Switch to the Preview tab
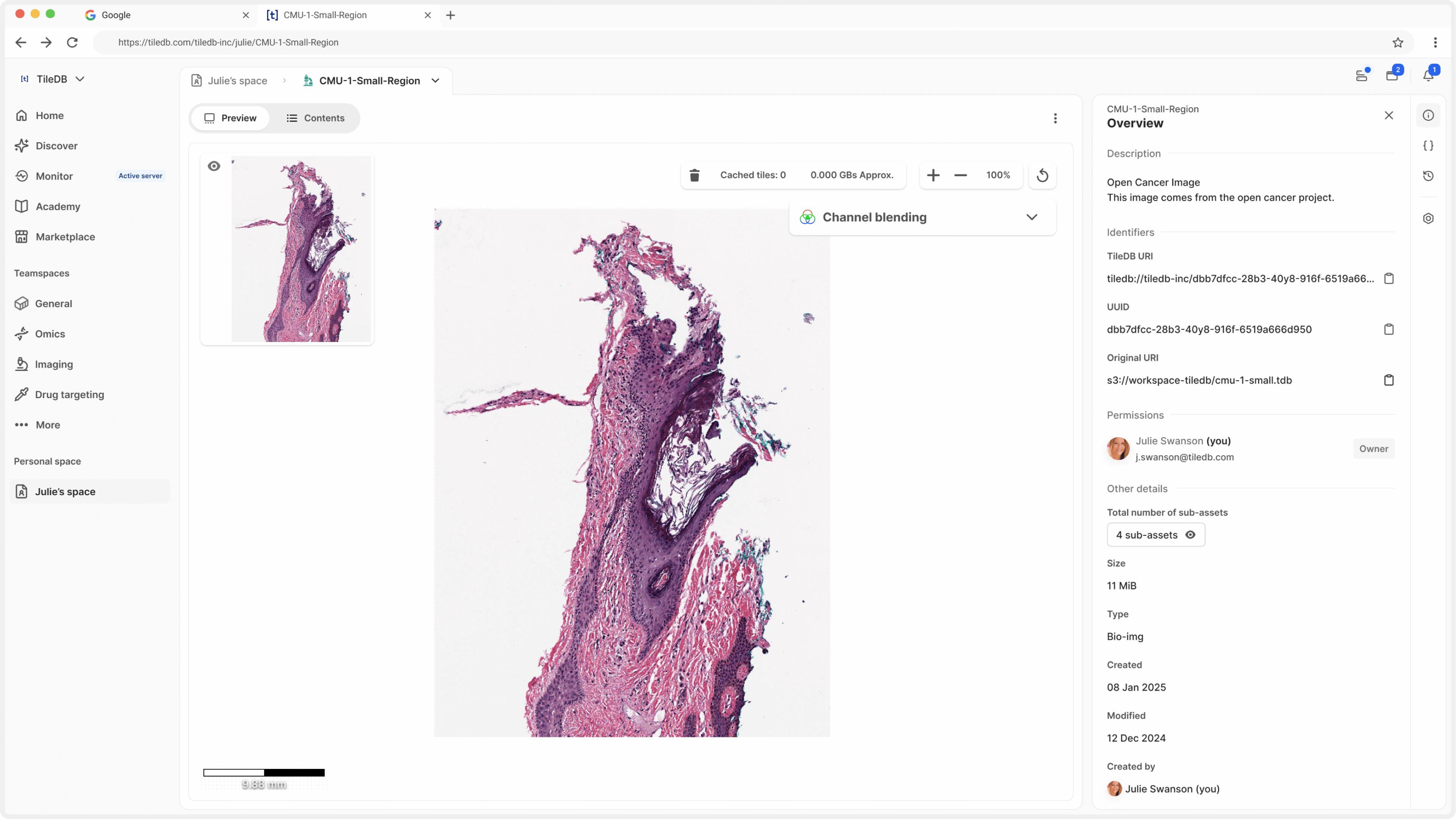1456x819 pixels. tap(230, 118)
